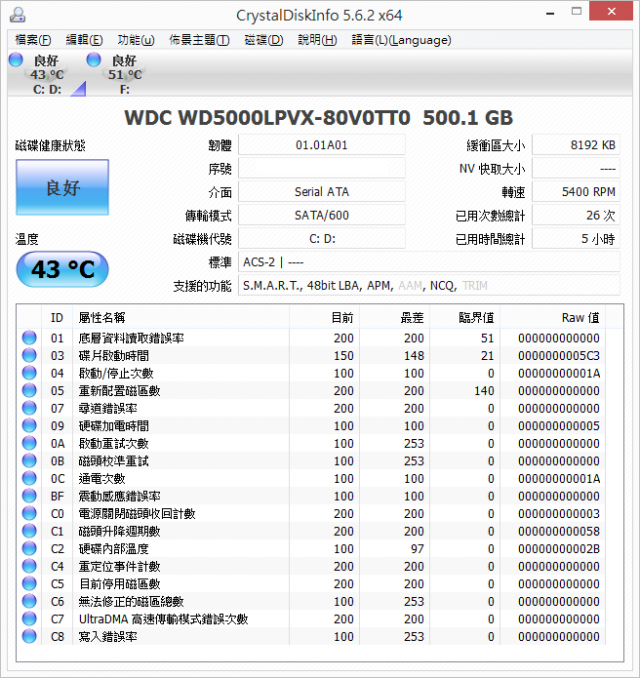Click the status orb for attribute 0A

click(29, 443)
